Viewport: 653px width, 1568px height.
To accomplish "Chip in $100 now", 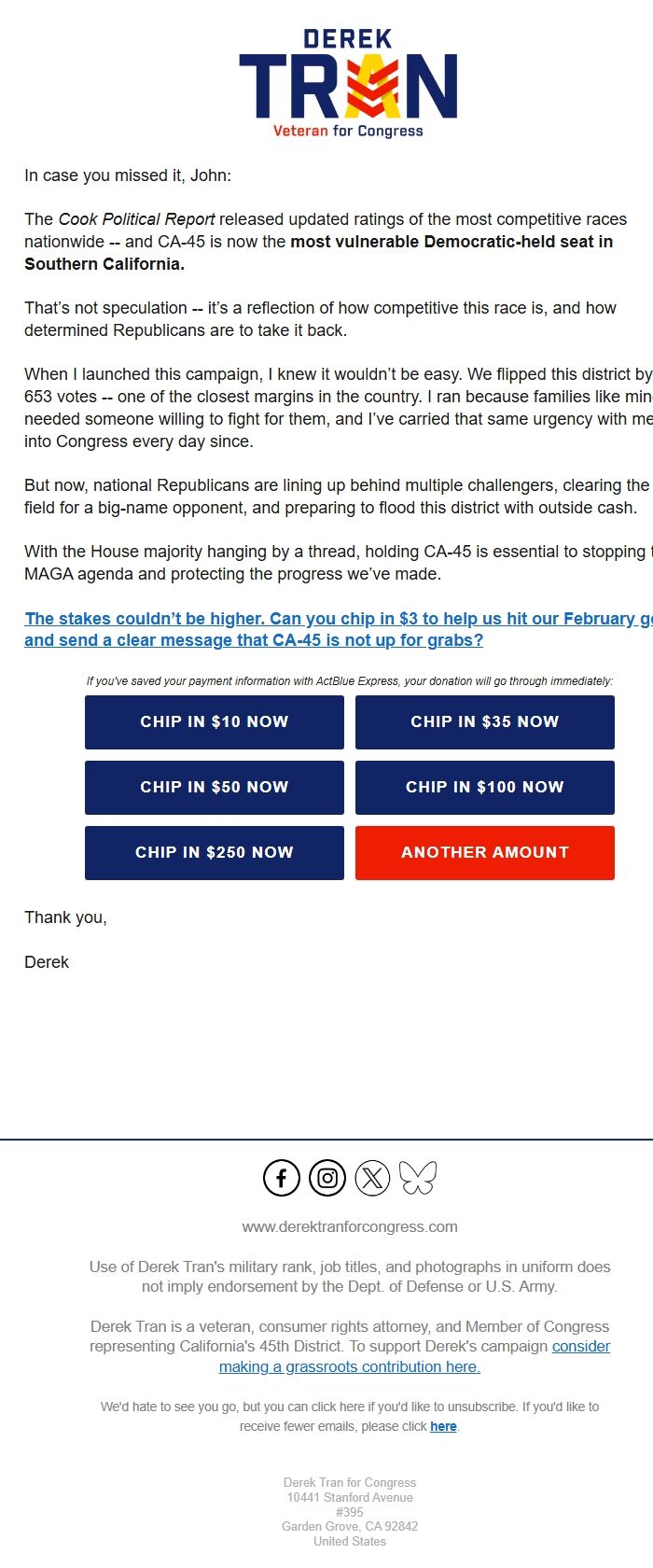I will (484, 787).
